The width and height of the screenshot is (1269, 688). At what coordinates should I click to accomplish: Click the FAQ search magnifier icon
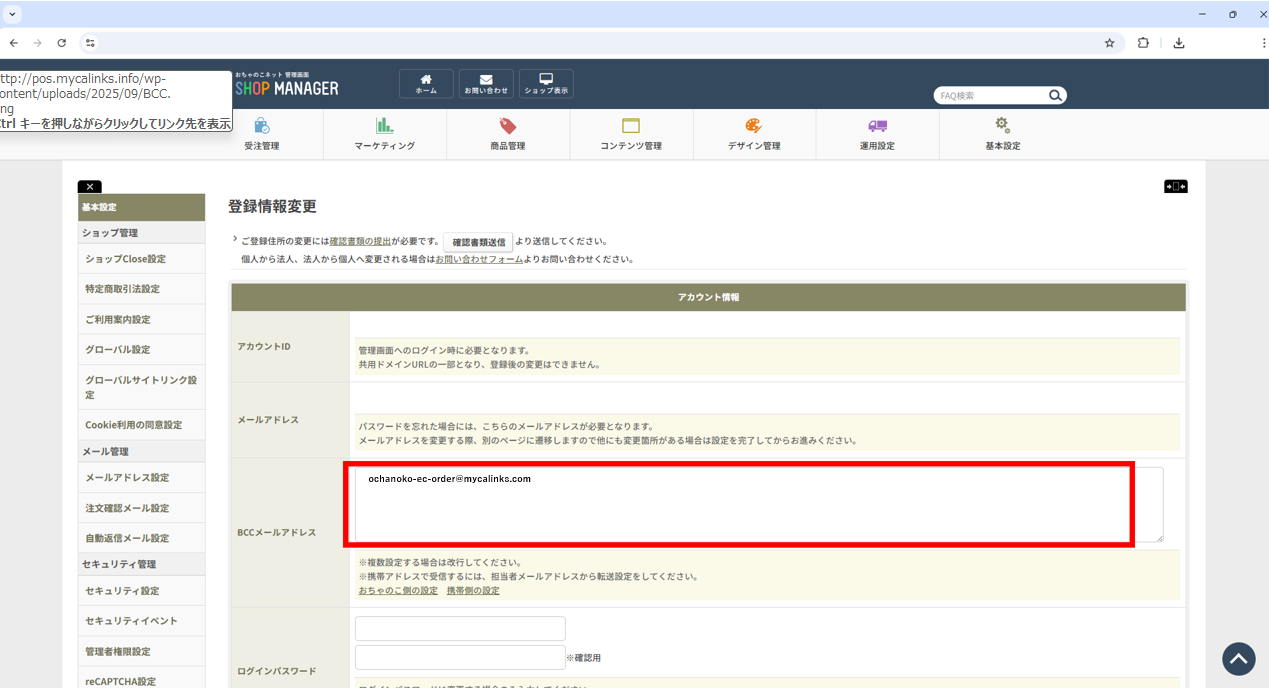pyautogui.click(x=1055, y=96)
